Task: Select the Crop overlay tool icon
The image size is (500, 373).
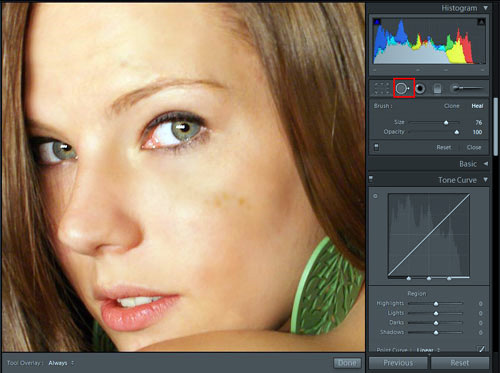Action: point(382,89)
